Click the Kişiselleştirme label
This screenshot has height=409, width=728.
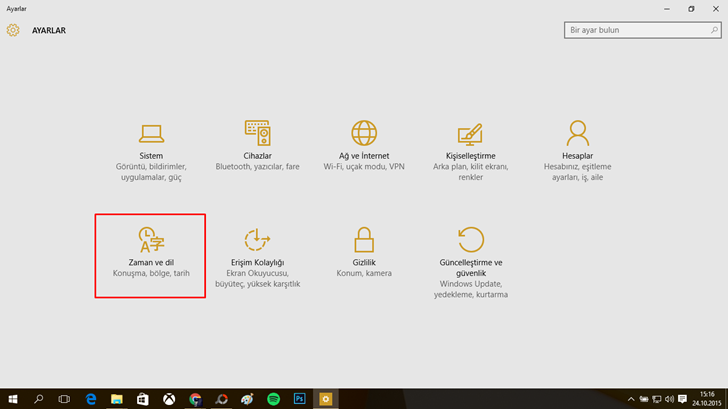coord(470,156)
